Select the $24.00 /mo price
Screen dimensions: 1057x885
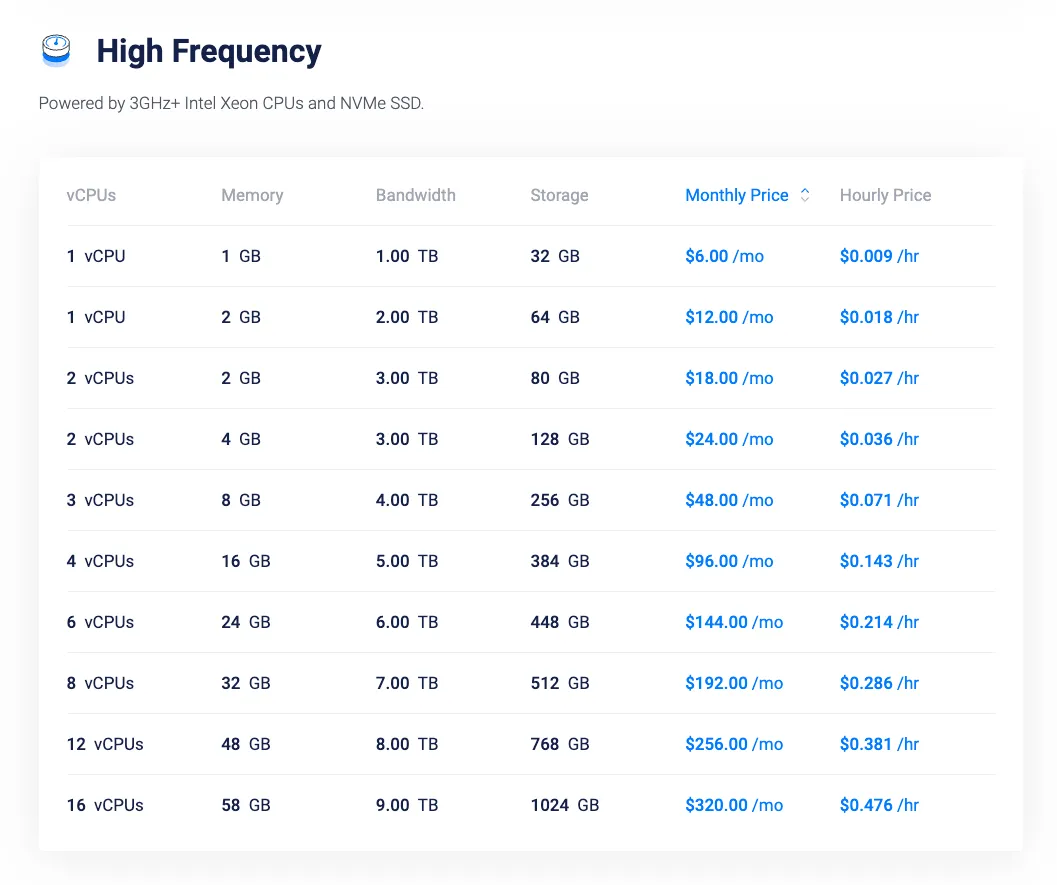point(729,439)
